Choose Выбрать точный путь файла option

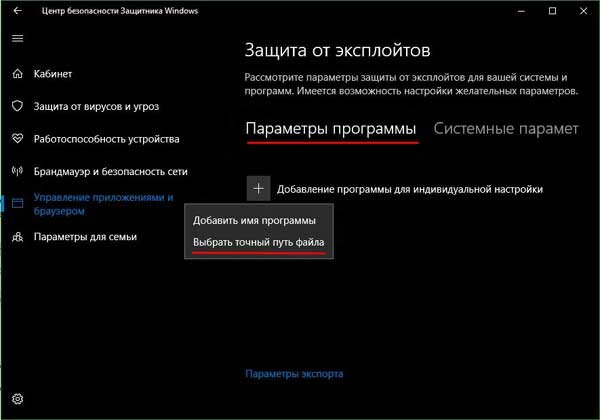point(259,243)
